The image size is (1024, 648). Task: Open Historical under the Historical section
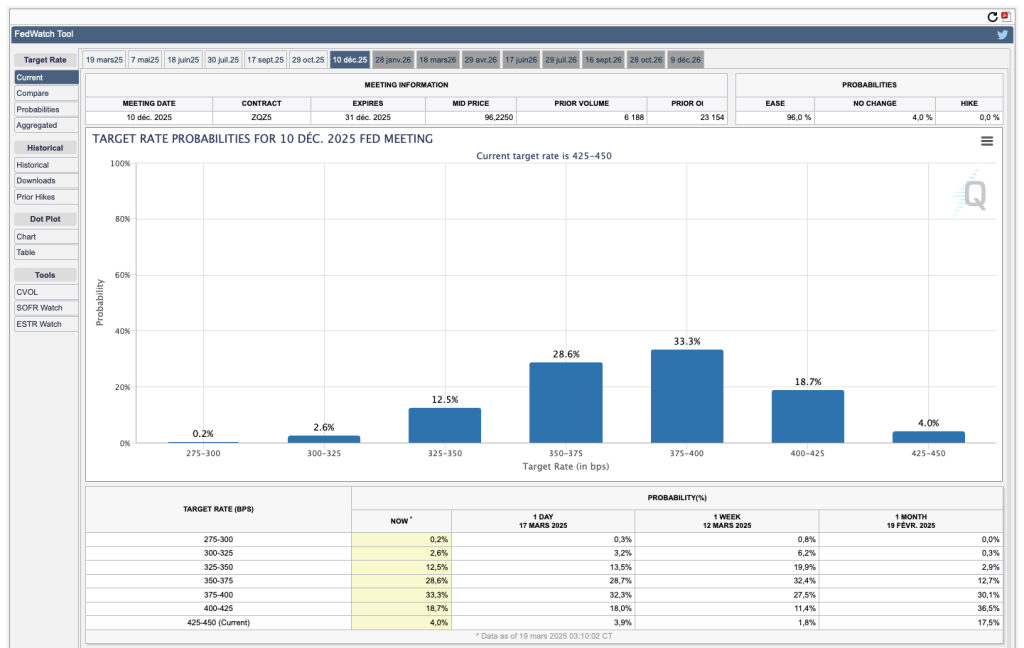coord(46,165)
